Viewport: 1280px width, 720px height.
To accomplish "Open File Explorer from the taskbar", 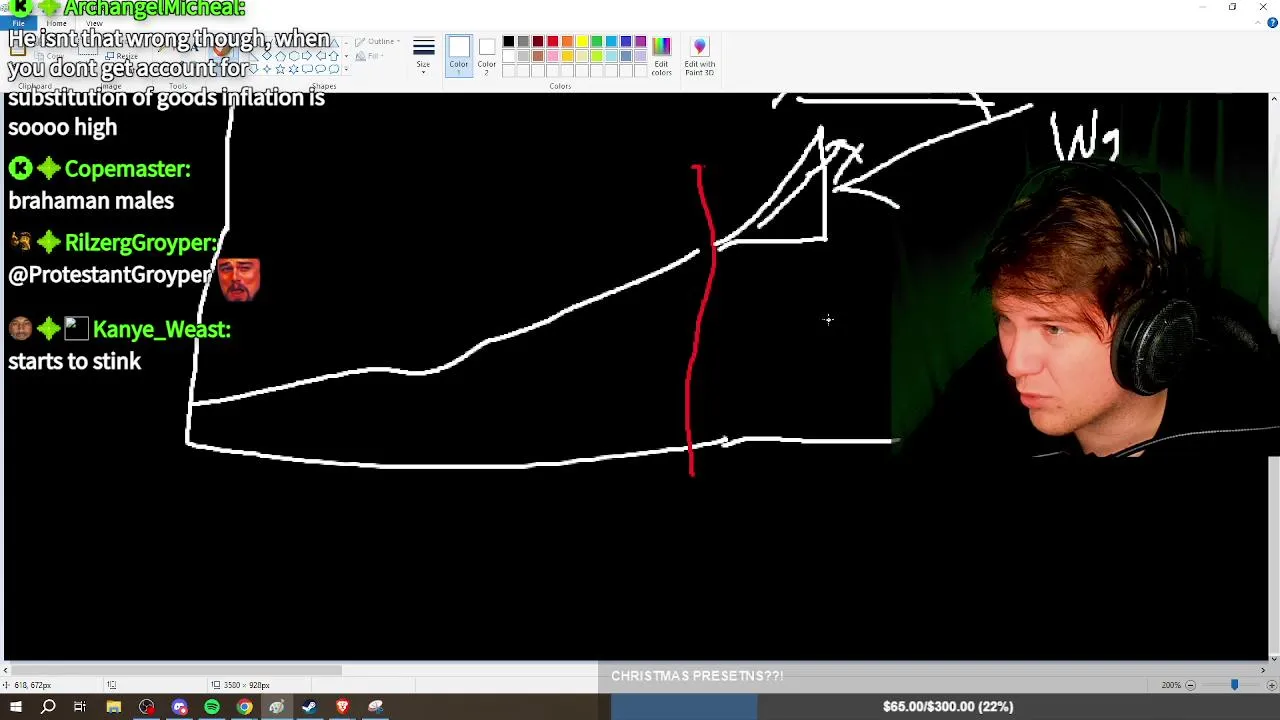I will pyautogui.click(x=114, y=707).
